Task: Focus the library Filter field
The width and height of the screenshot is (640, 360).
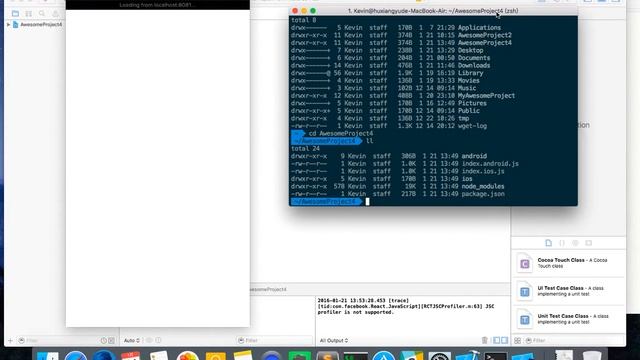Action: pyautogui.click(x=573, y=340)
